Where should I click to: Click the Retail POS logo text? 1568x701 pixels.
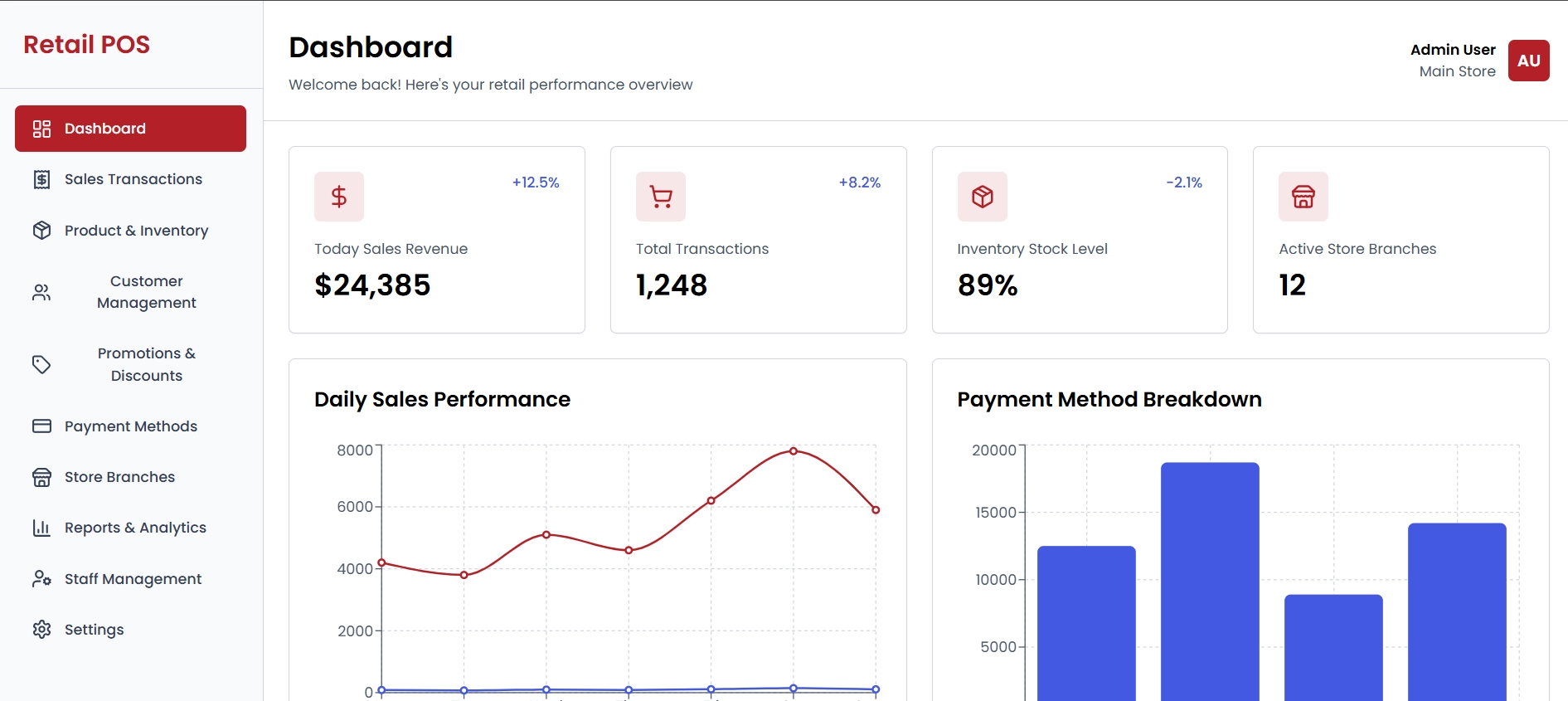click(x=87, y=45)
